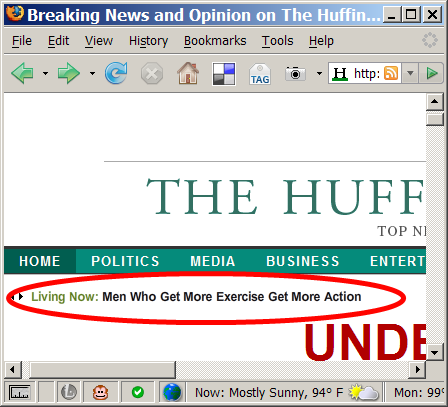Open the View menu
The width and height of the screenshot is (448, 407).
click(x=99, y=41)
